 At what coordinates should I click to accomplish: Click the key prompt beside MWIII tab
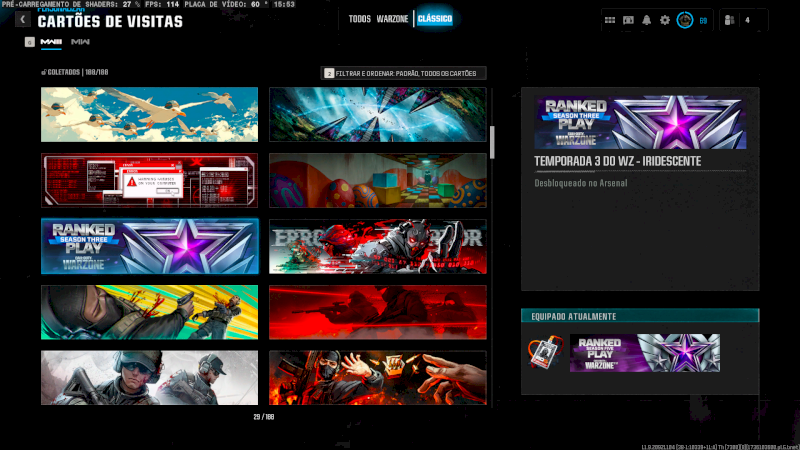pyautogui.click(x=30, y=42)
